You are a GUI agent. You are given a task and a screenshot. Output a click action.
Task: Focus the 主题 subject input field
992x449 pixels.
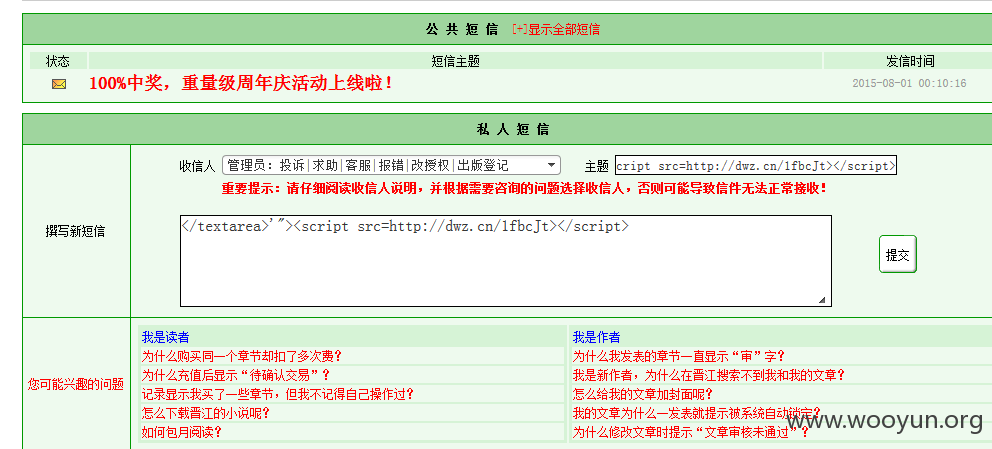(755, 166)
